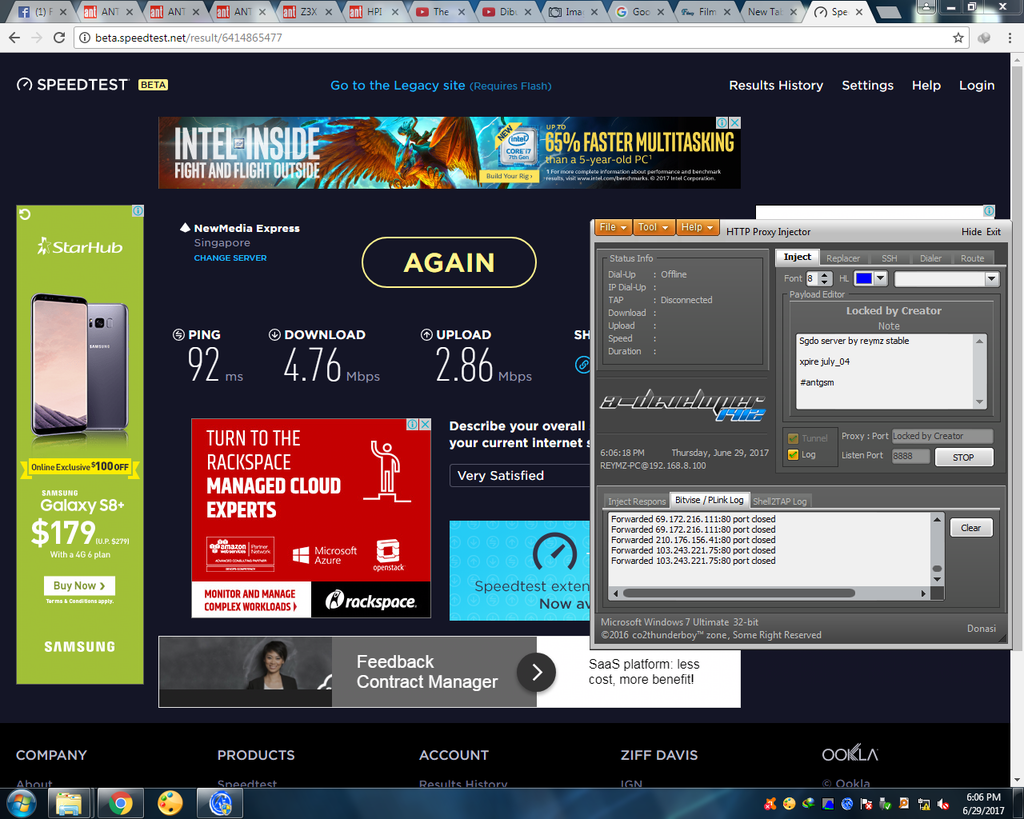Click the Chrome taskbar icon

pyautogui.click(x=120, y=803)
